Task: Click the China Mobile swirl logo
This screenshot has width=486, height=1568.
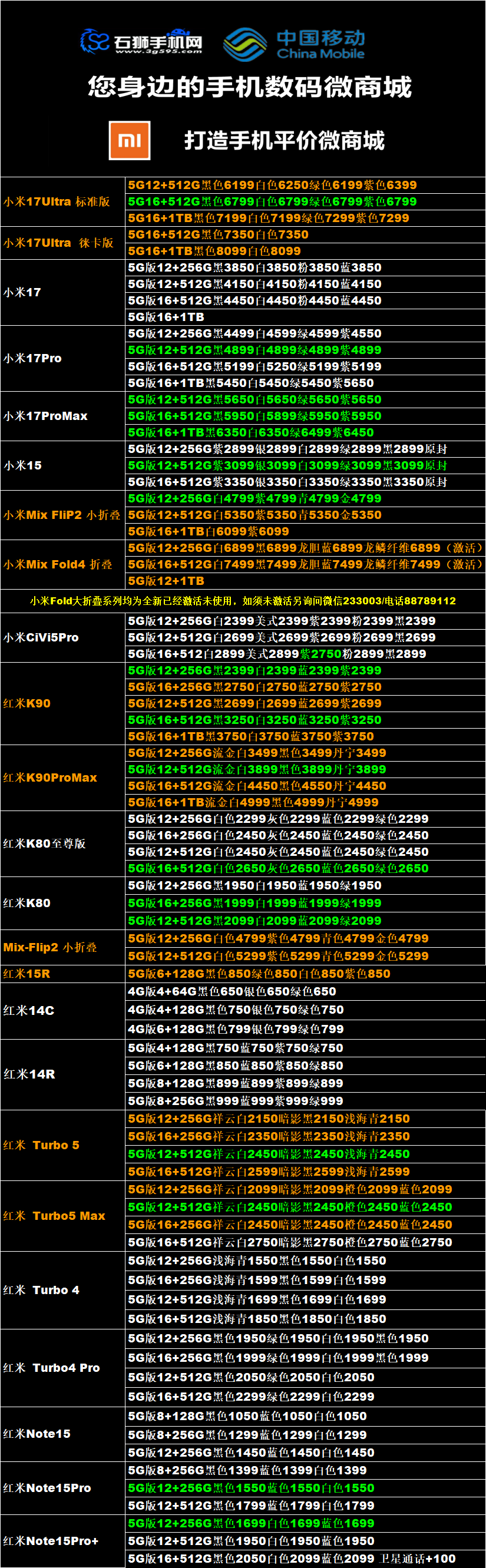Action: click(x=245, y=44)
